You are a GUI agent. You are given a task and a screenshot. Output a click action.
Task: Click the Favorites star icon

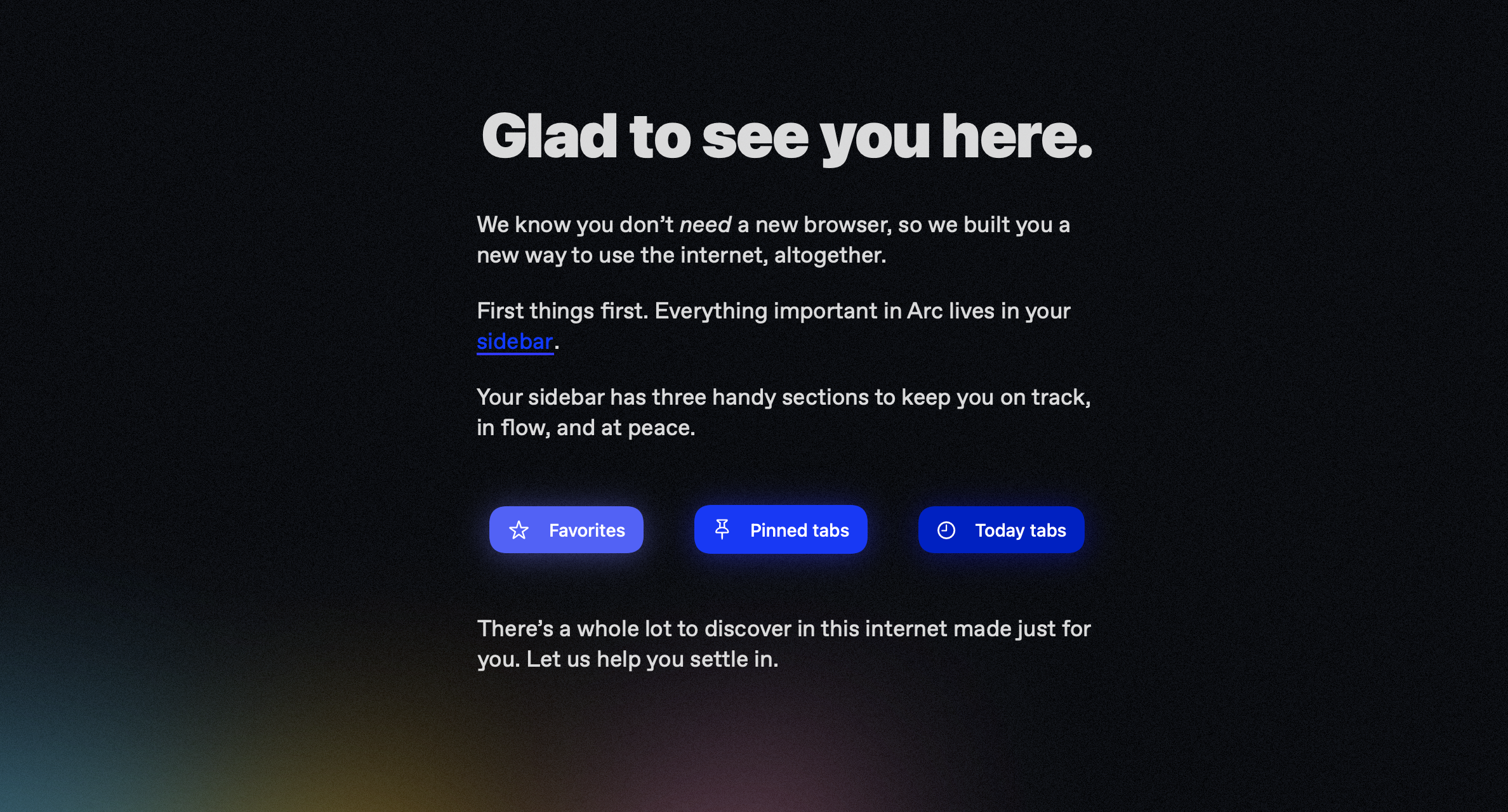pyautogui.click(x=519, y=530)
